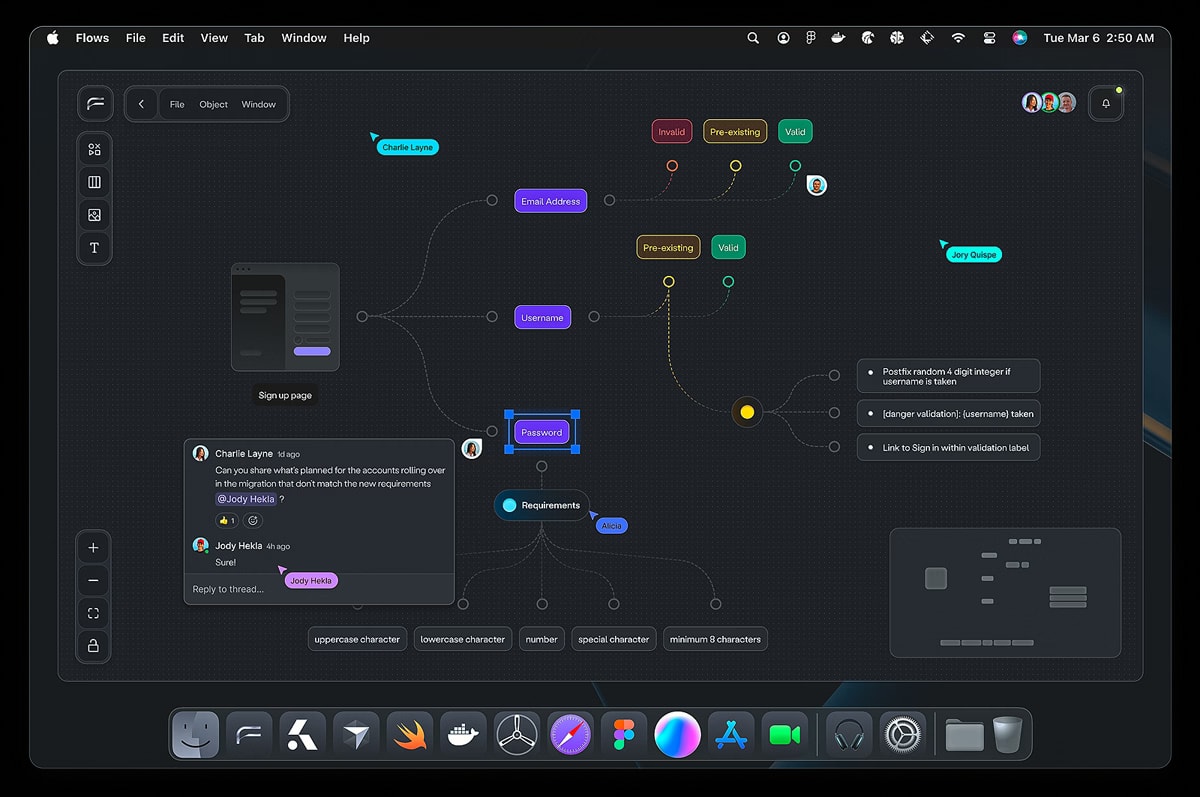Select the Text tool in the left toolbar
The height and width of the screenshot is (797, 1200).
tap(94, 247)
